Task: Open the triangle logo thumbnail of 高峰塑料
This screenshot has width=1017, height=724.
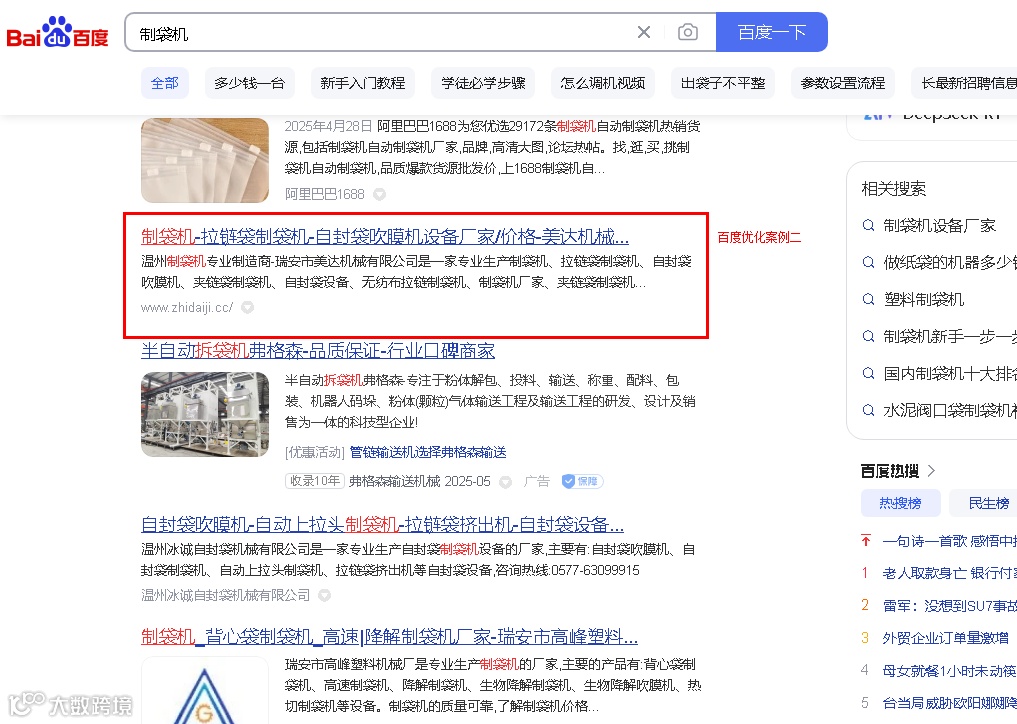Action: (x=205, y=690)
